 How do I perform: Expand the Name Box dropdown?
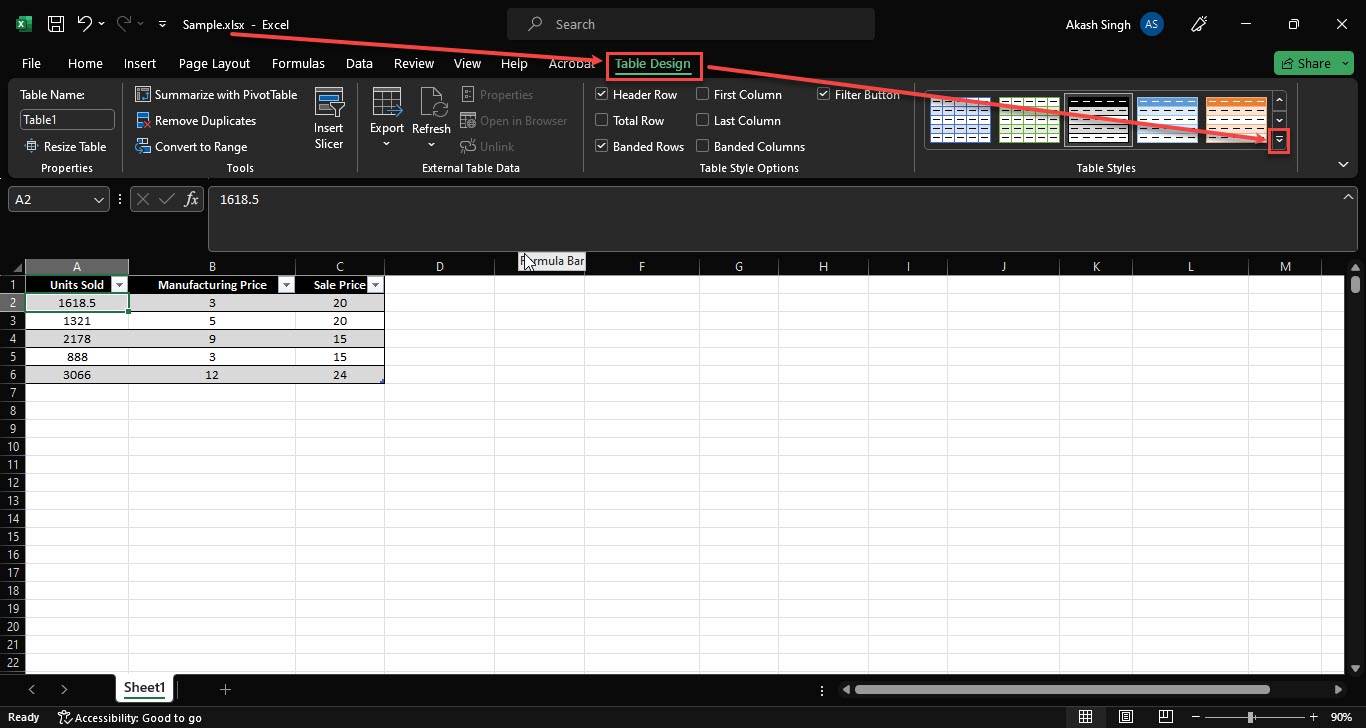pyautogui.click(x=100, y=199)
